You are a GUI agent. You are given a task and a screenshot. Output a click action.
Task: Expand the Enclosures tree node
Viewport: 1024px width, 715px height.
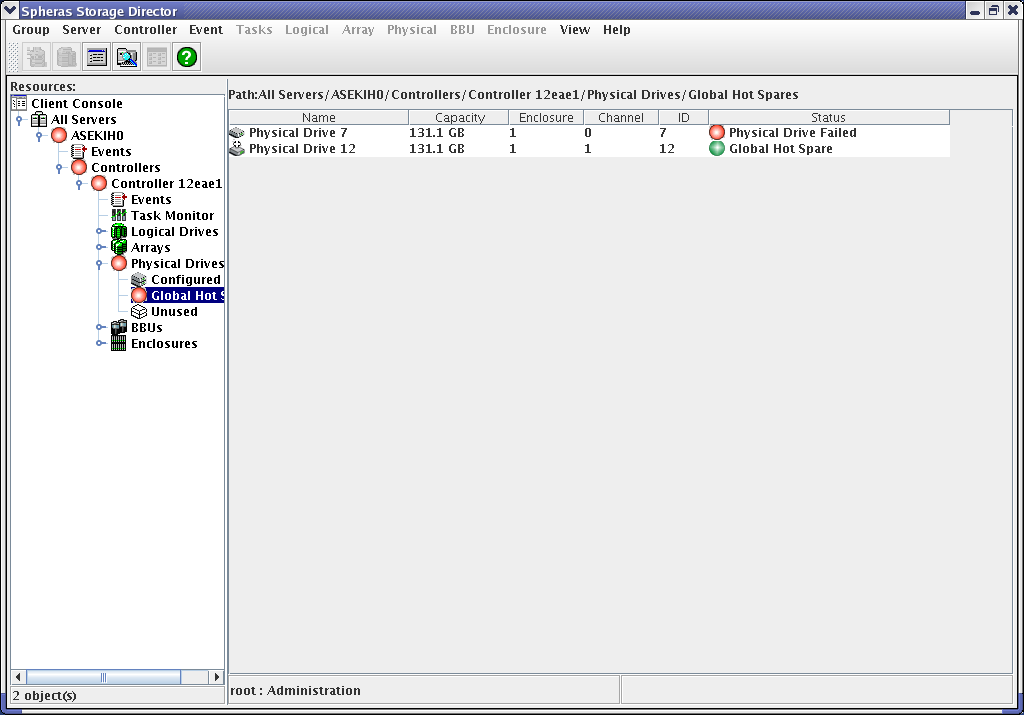(100, 344)
